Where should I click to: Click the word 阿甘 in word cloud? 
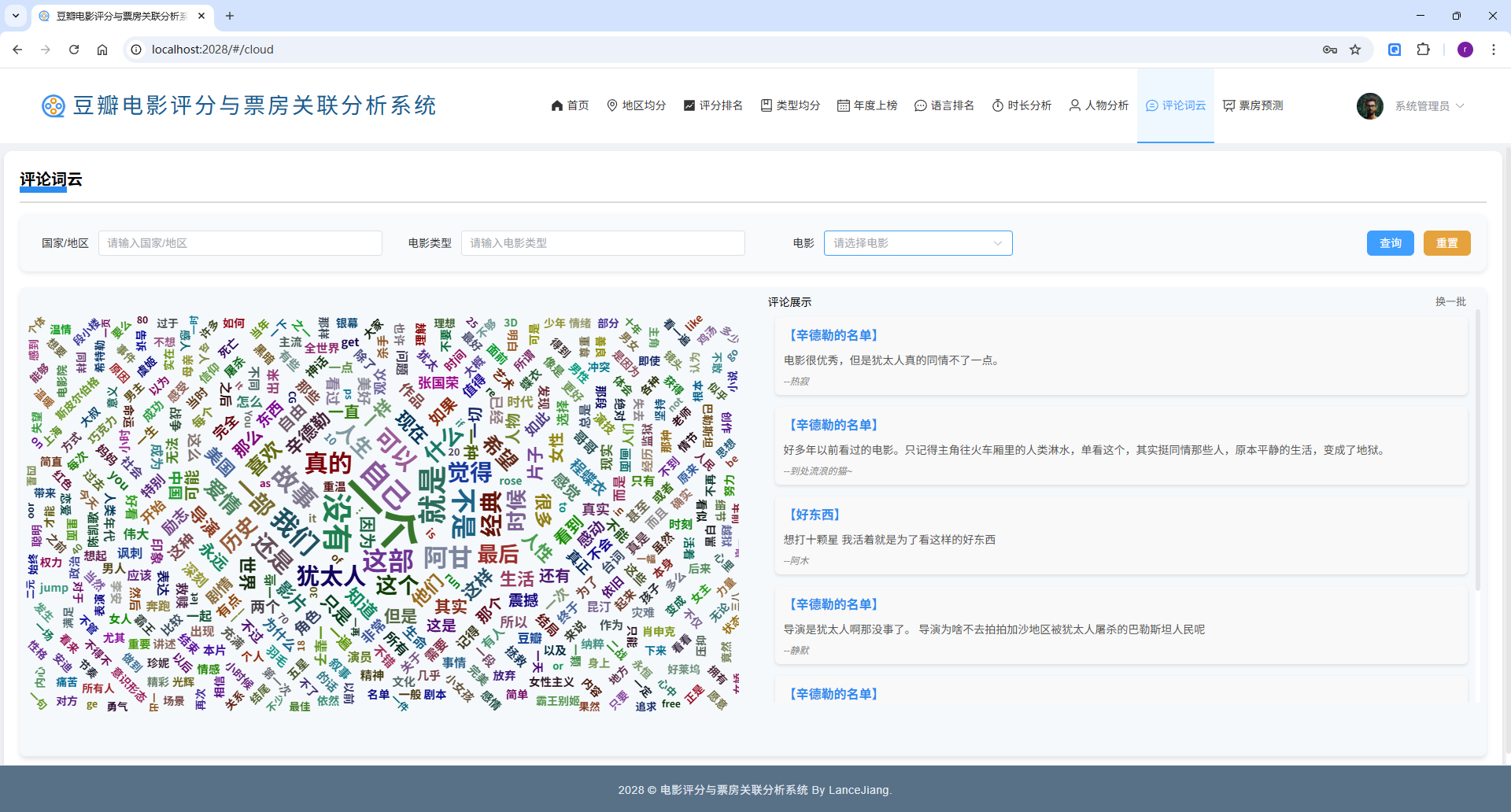[447, 558]
